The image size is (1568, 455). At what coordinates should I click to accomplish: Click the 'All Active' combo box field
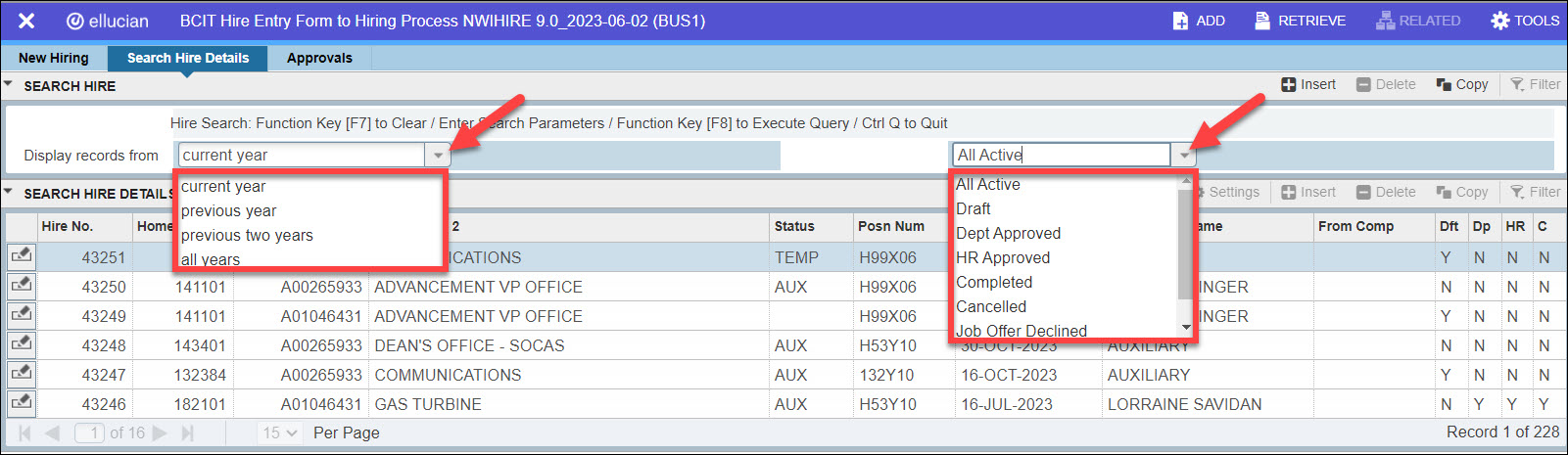coord(1062,155)
